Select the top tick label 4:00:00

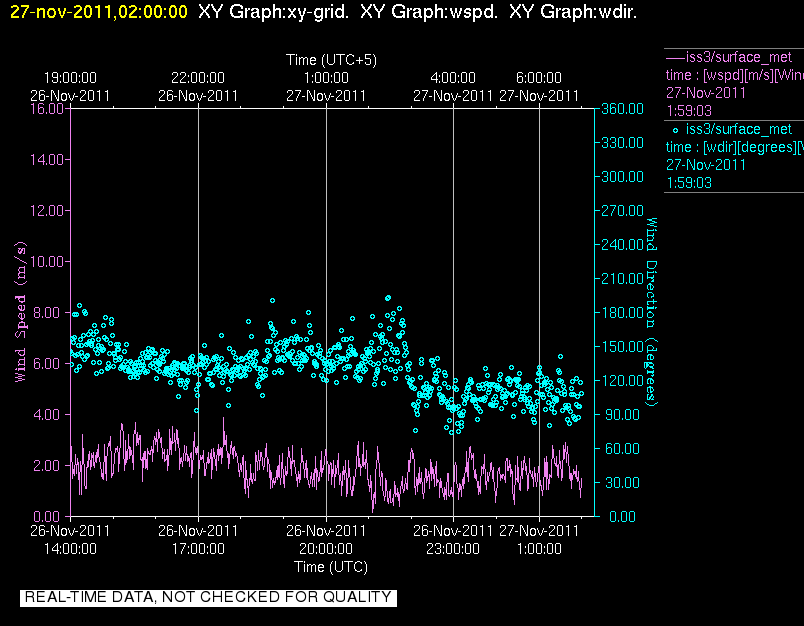pos(453,77)
